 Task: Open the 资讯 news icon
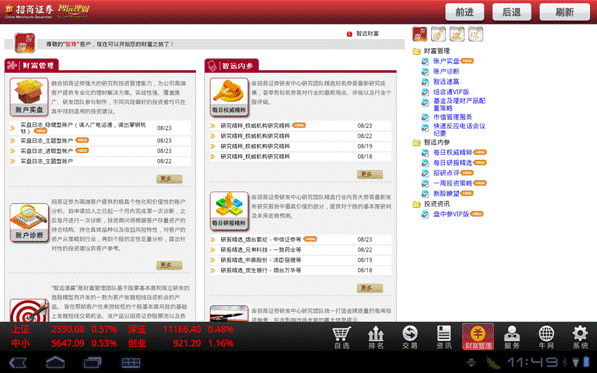coord(444,337)
